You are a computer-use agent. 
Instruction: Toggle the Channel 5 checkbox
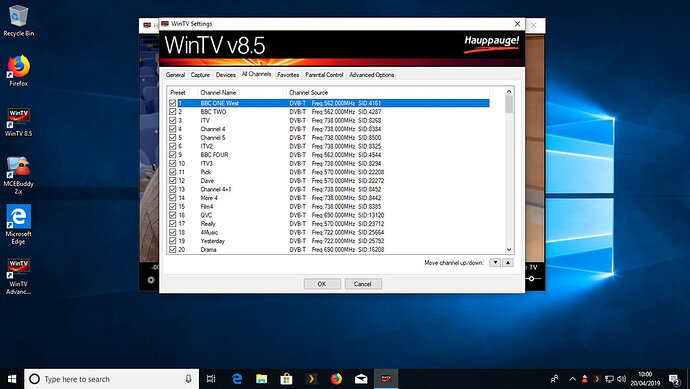pyautogui.click(x=172, y=137)
